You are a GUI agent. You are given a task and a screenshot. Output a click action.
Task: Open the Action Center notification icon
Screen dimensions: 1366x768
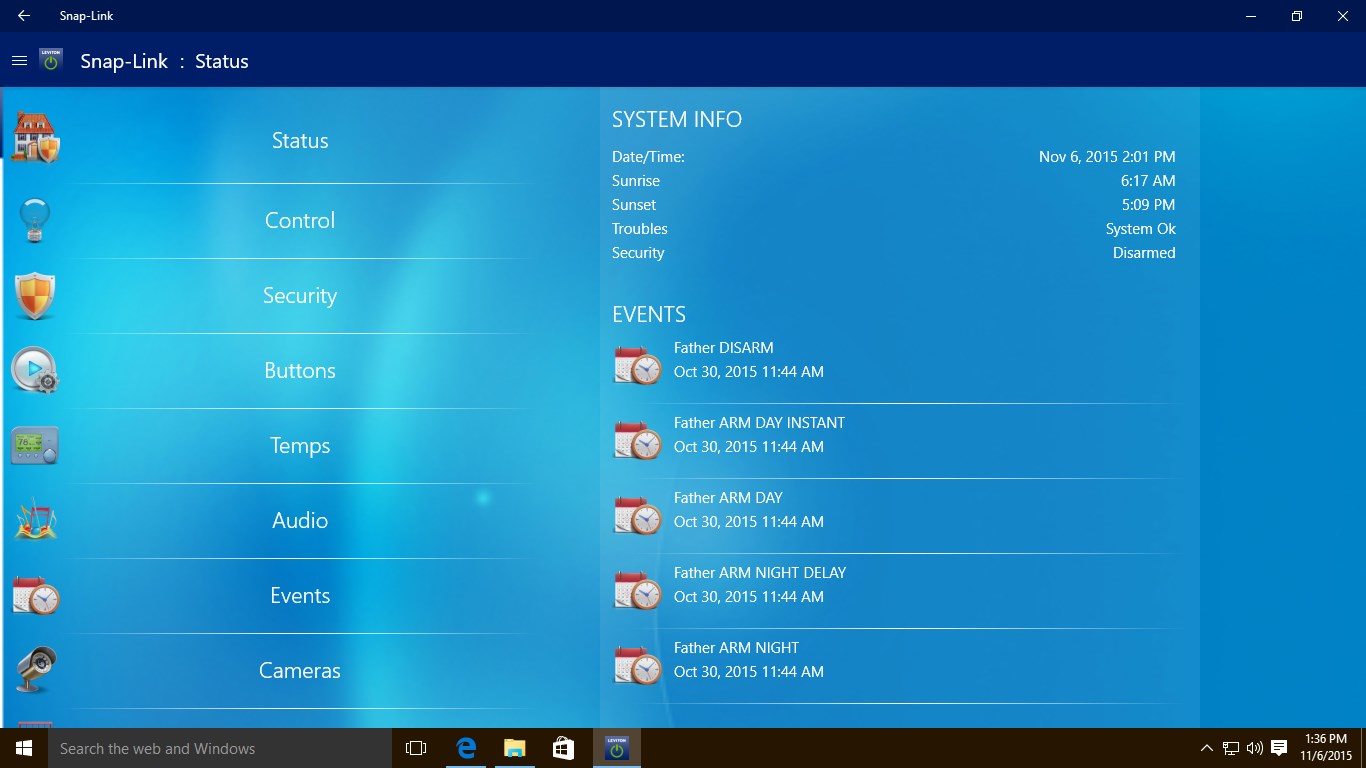click(1278, 748)
